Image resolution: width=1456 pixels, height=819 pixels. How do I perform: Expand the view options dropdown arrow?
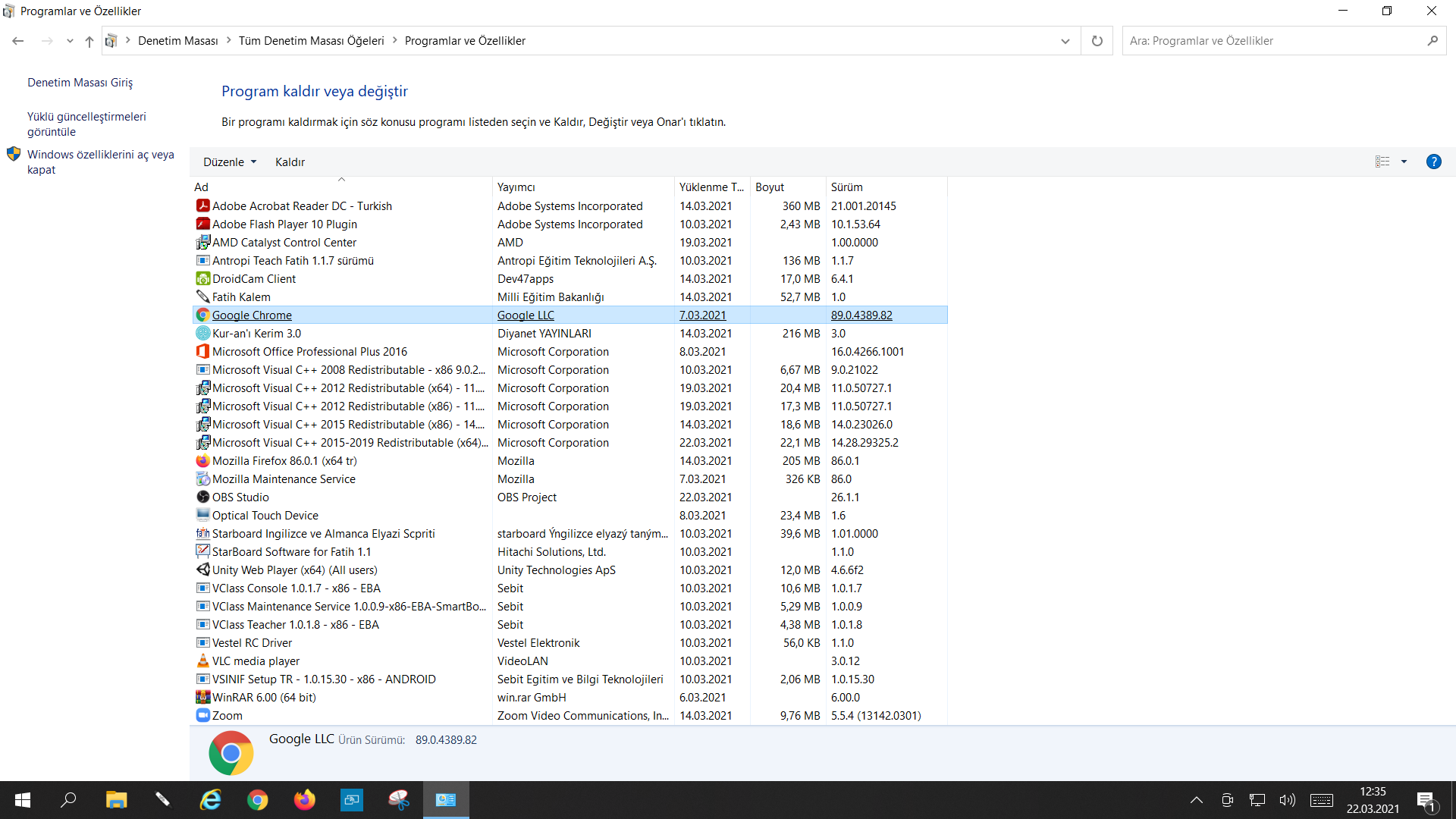pyautogui.click(x=1404, y=162)
